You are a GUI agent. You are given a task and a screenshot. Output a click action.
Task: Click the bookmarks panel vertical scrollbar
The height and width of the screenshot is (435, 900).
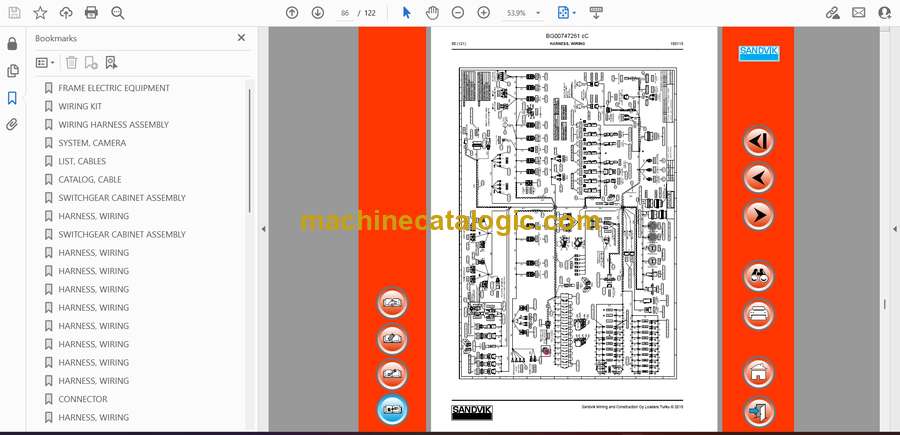tap(249, 150)
